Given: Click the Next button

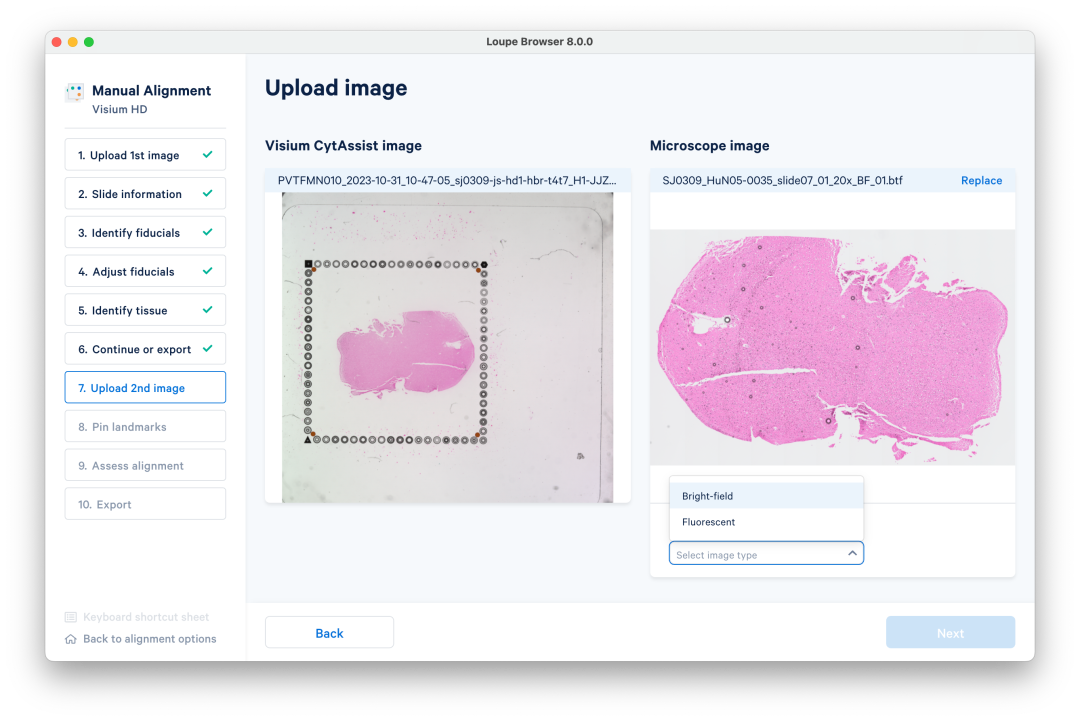Looking at the screenshot, I should click(950, 632).
